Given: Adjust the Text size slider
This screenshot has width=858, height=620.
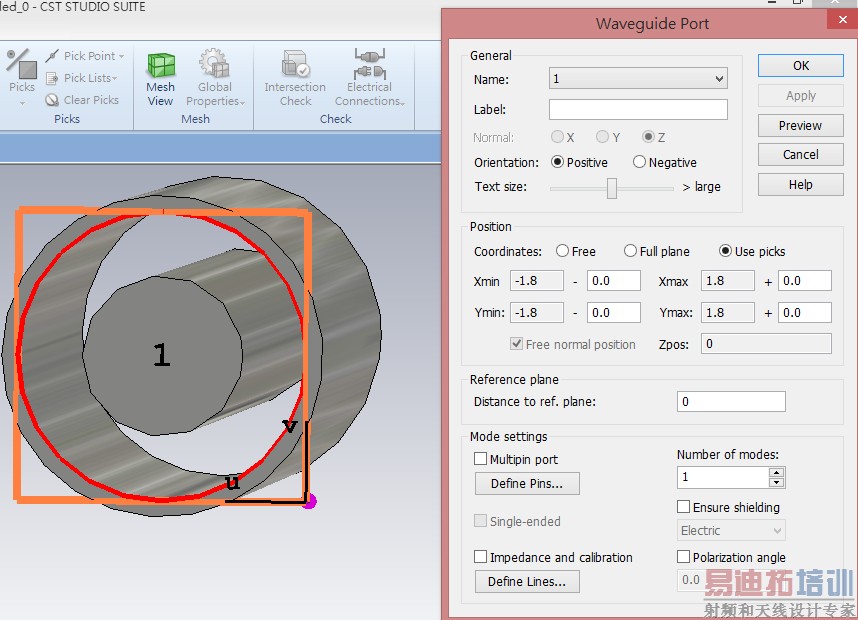Looking at the screenshot, I should [612, 188].
